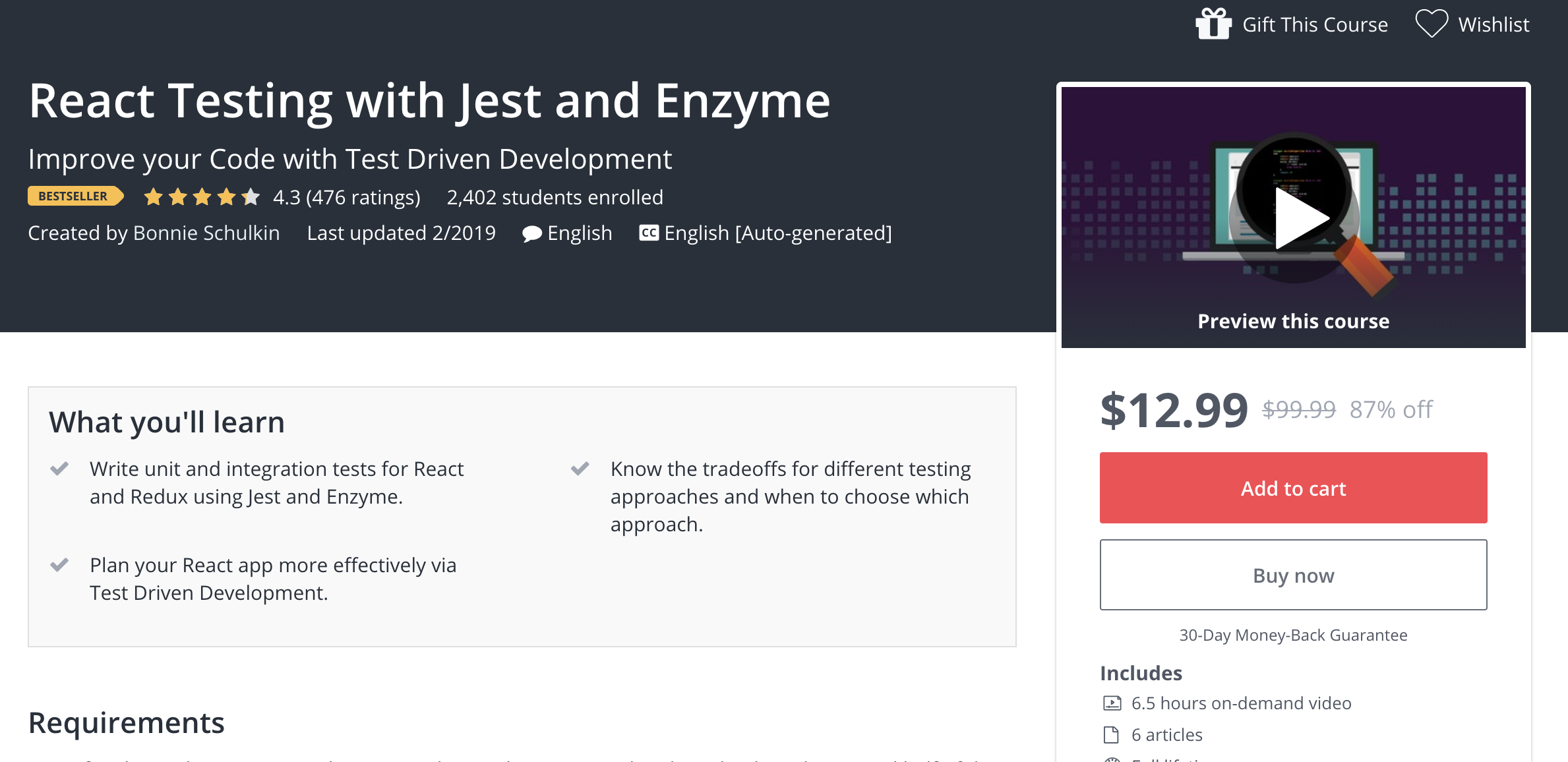Click Preview this course label
The image size is (1568, 762).
pos(1293,321)
